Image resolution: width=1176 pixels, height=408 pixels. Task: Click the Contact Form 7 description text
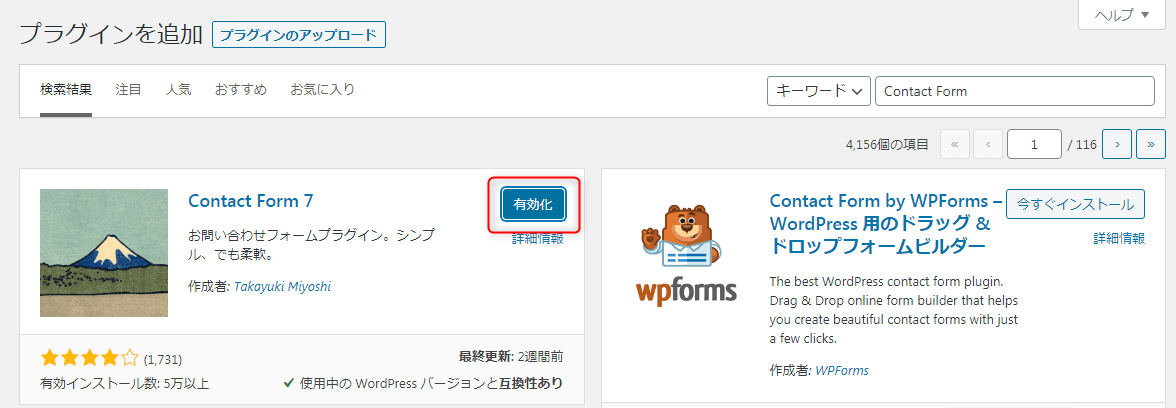coord(310,244)
